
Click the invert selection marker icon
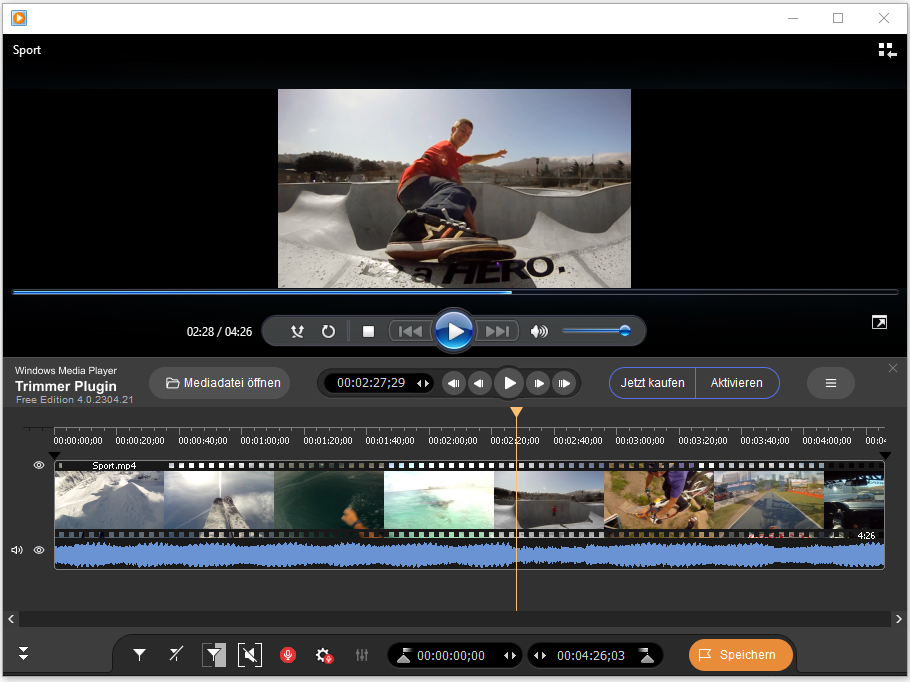(214, 655)
